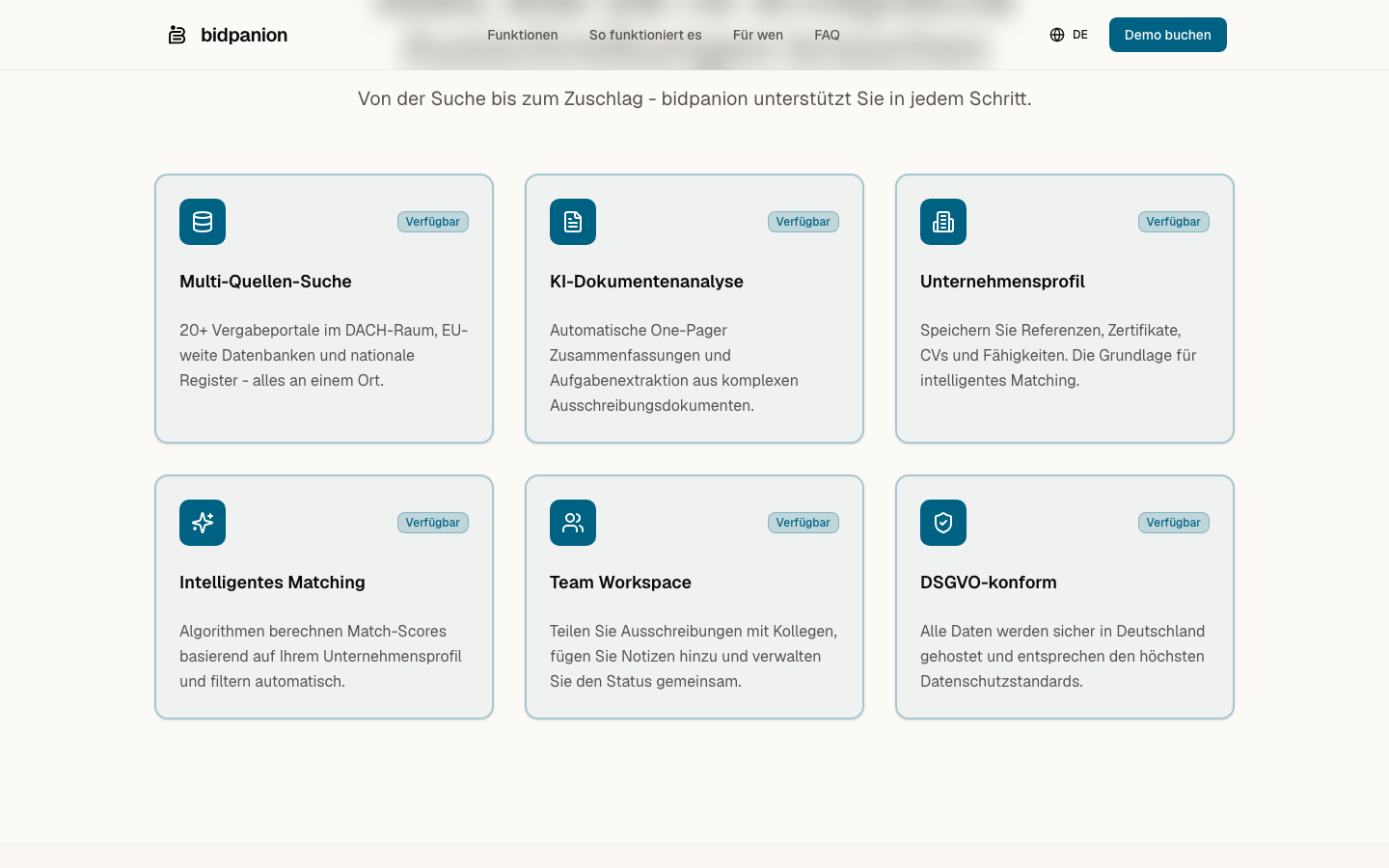Click the text 'Teilen Sie Ausschreibungen mit Kollegen'
The height and width of the screenshot is (868, 1389).
(694, 656)
